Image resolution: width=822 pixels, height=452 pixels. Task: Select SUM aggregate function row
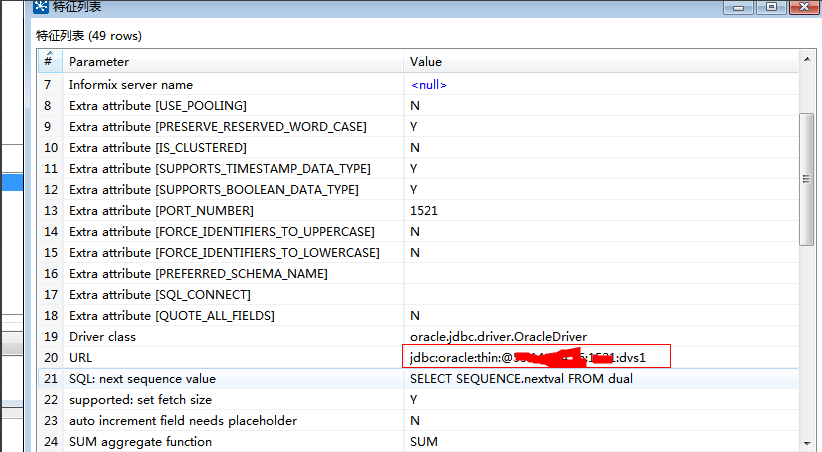coord(418,441)
